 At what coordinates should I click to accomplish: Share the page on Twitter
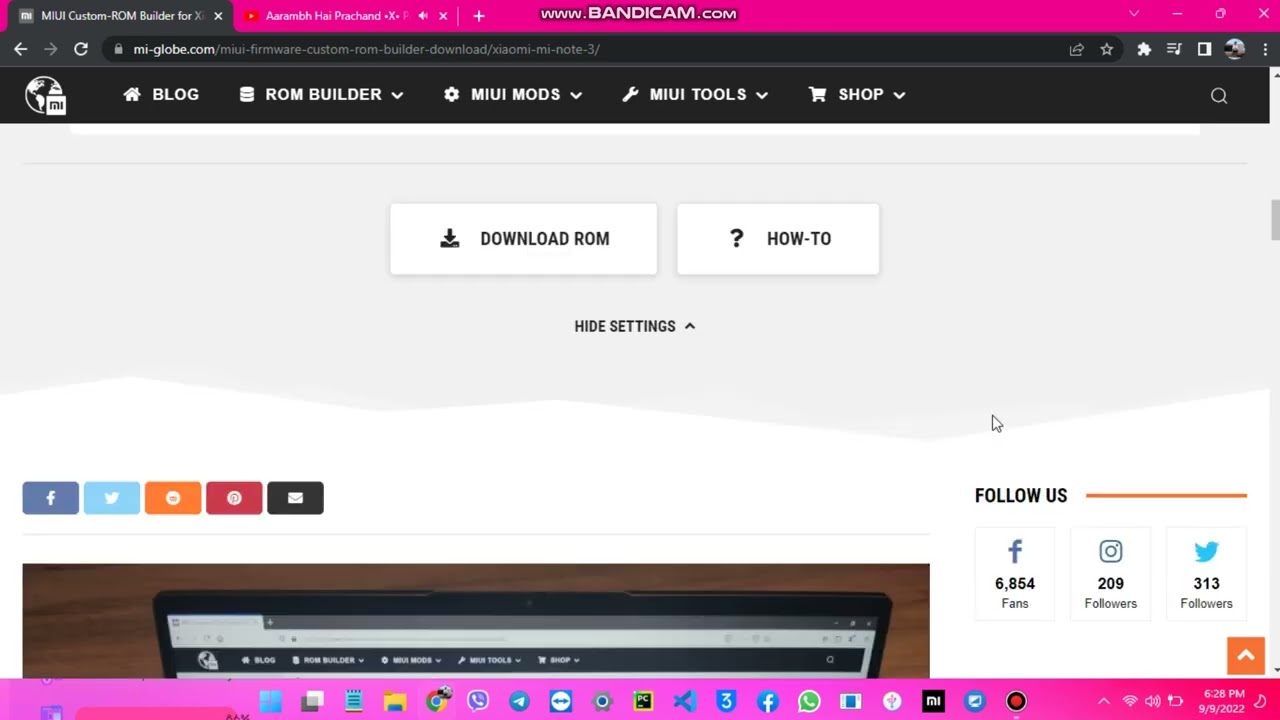(x=112, y=498)
